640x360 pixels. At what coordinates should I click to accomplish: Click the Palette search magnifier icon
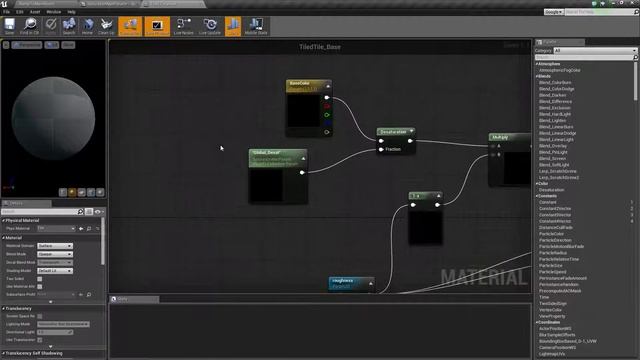coord(635,58)
